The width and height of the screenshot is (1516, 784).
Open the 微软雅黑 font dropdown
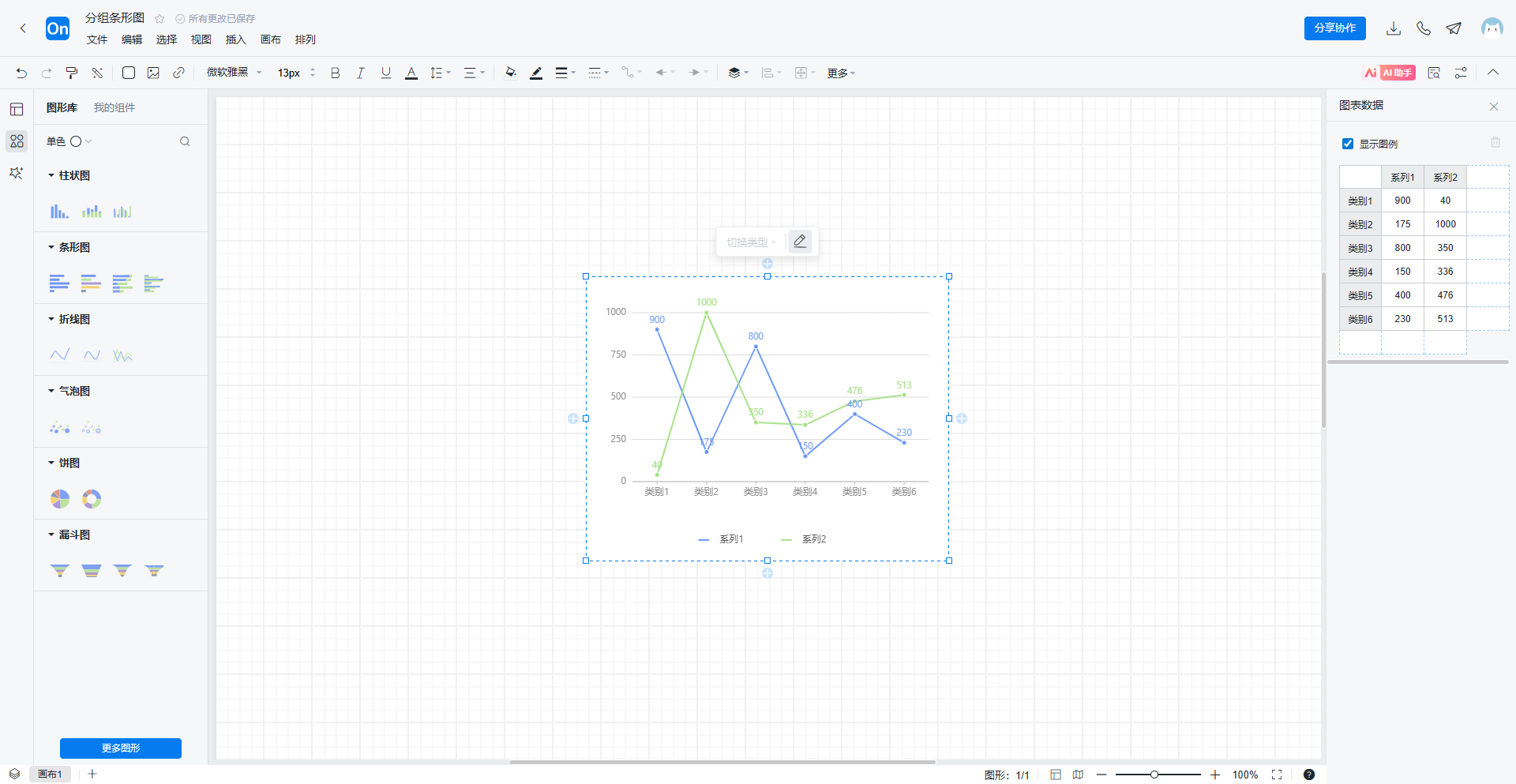point(234,73)
